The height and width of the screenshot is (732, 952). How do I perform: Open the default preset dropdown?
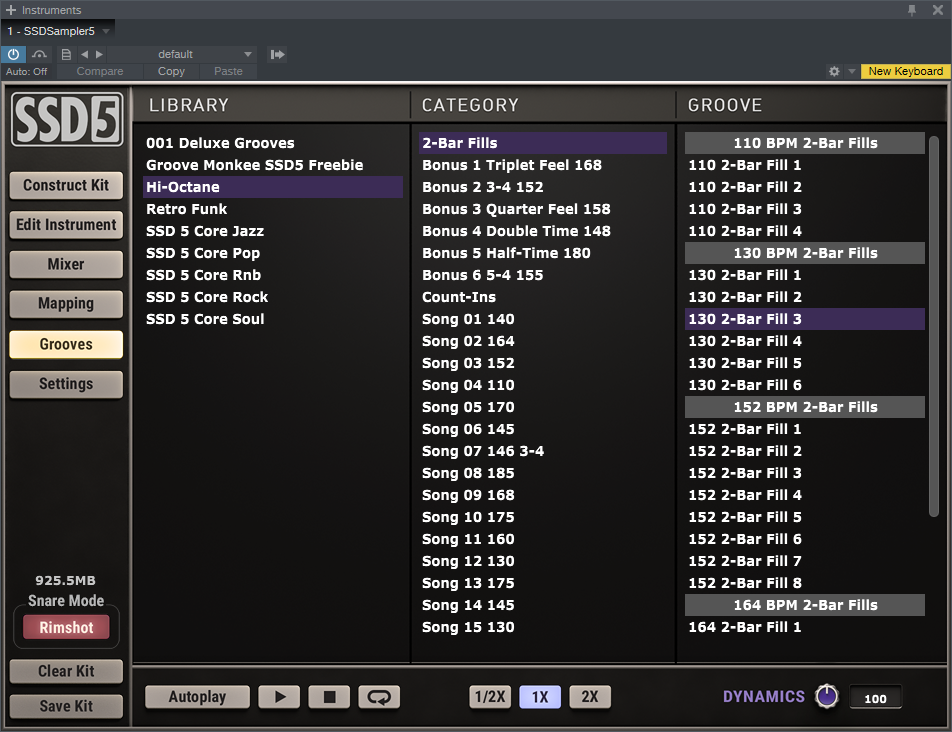182,54
